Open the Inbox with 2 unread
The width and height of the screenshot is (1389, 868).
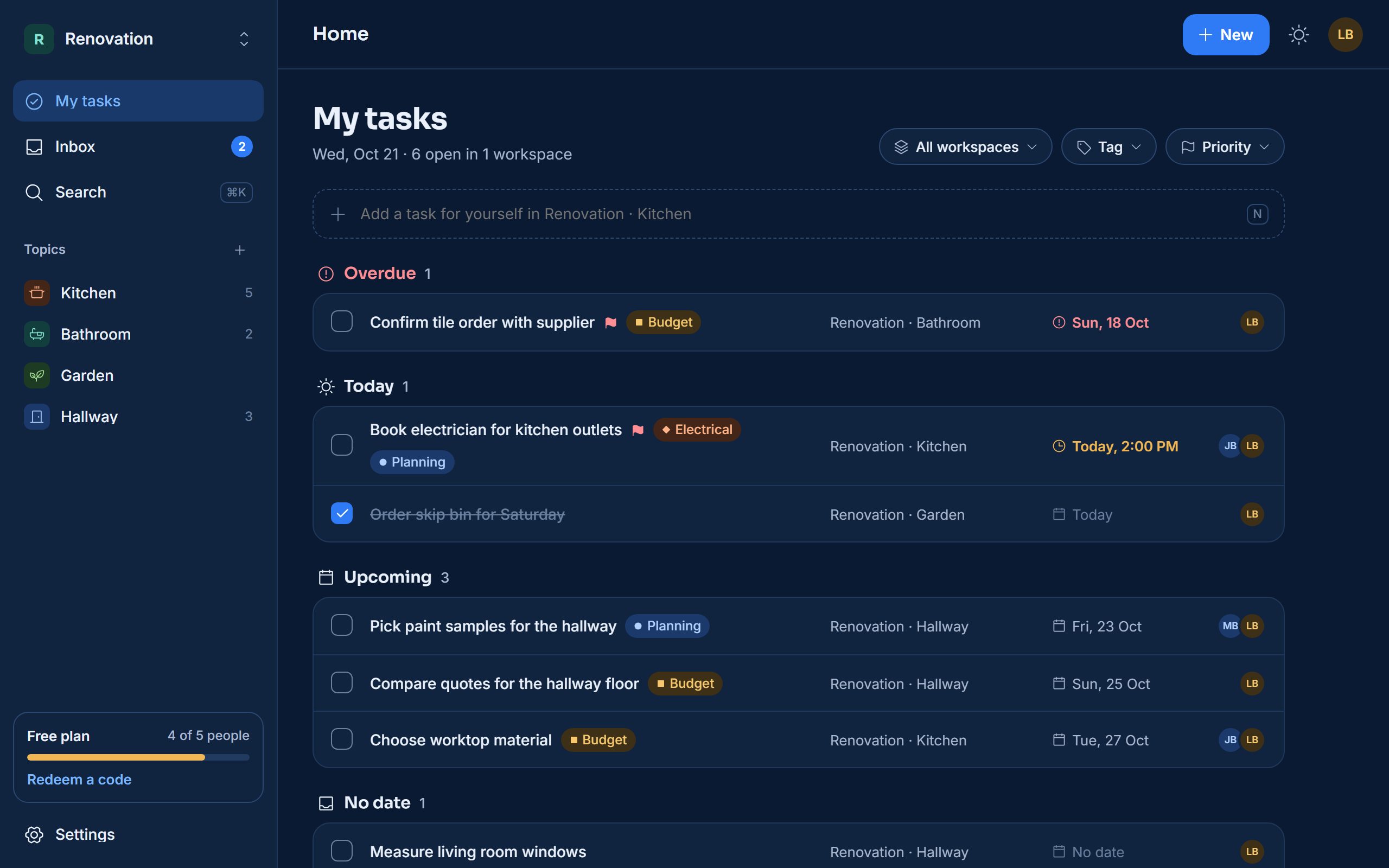click(138, 147)
